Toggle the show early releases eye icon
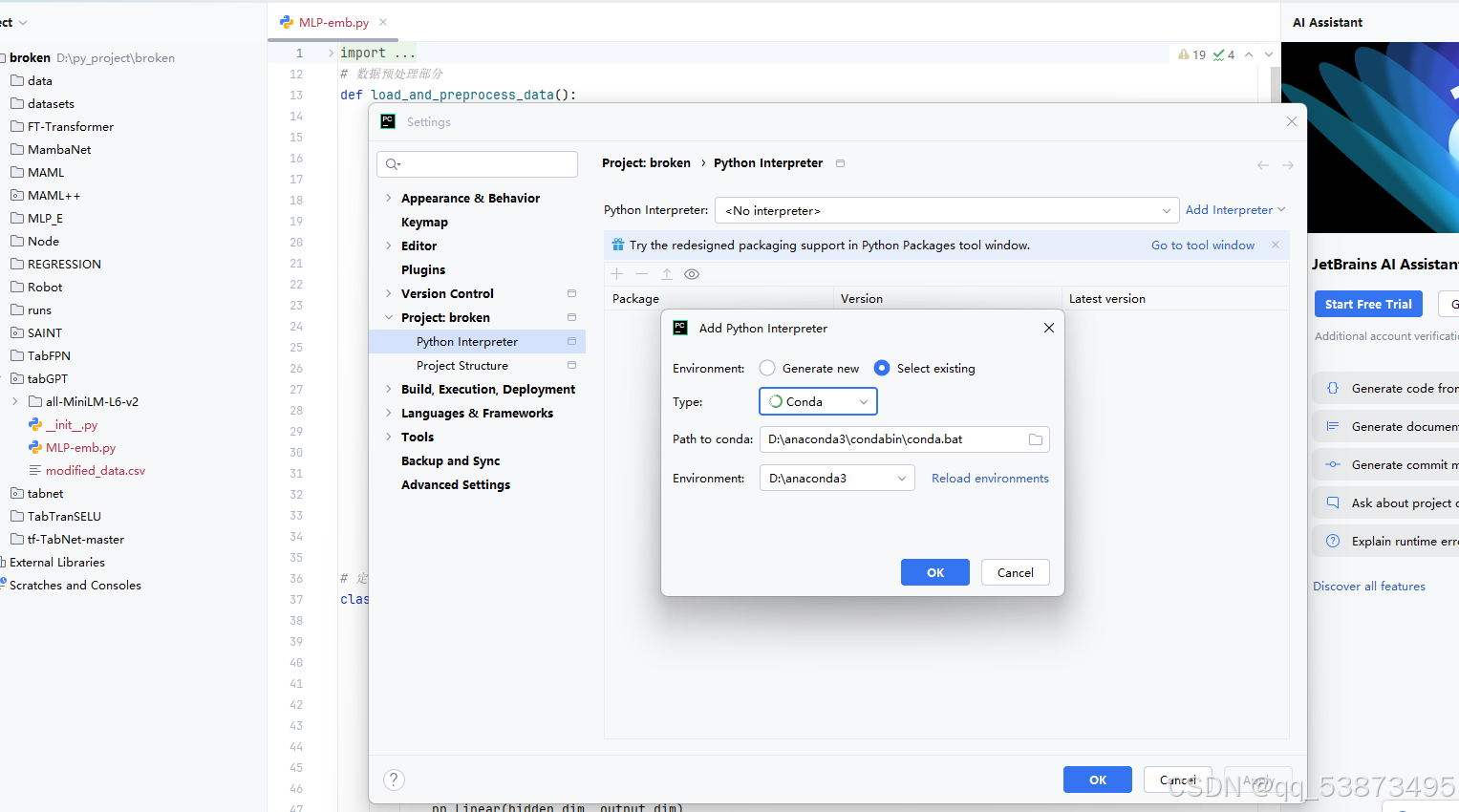 click(692, 274)
